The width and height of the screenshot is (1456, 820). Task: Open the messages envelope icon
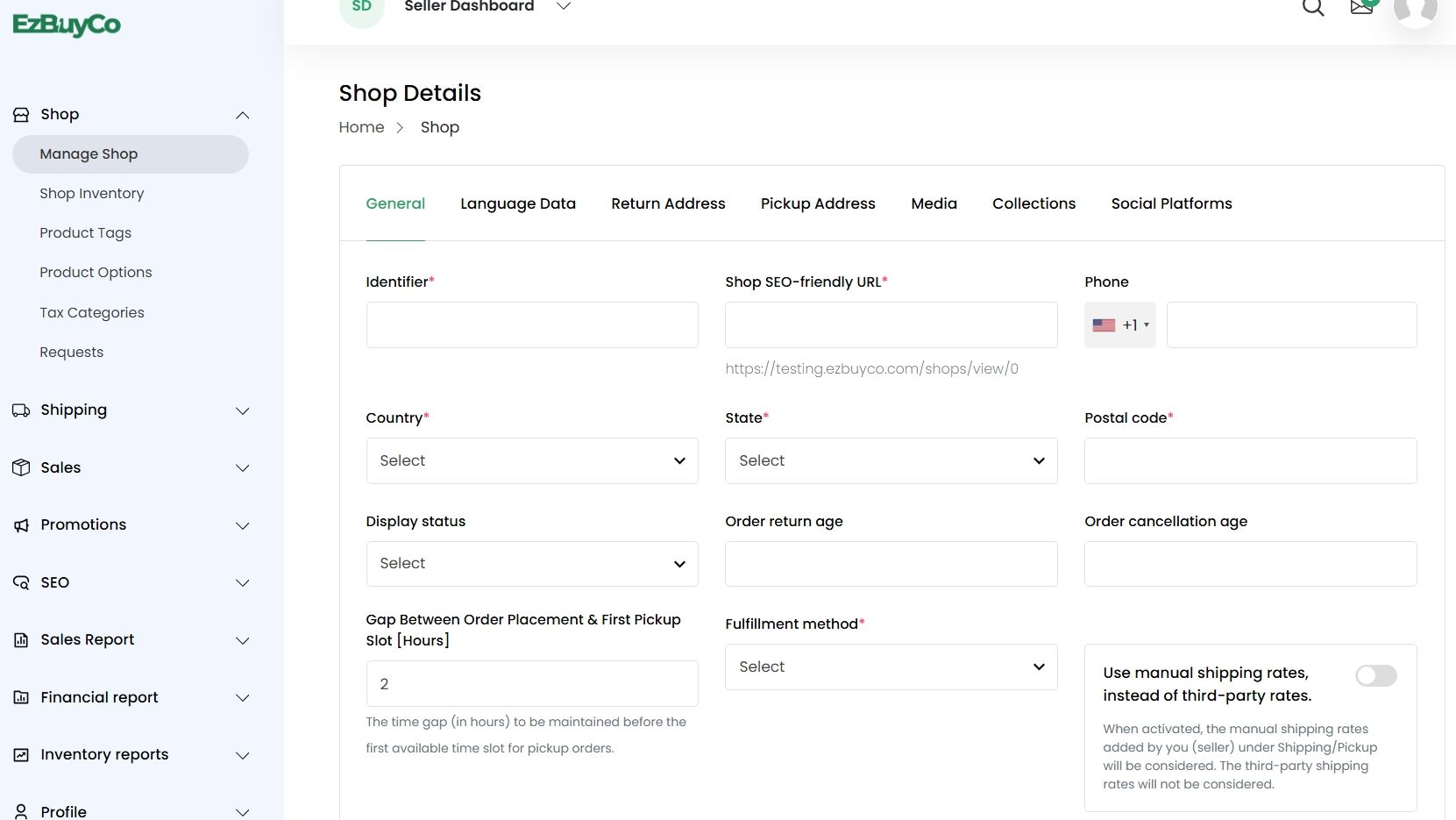pos(1361,8)
